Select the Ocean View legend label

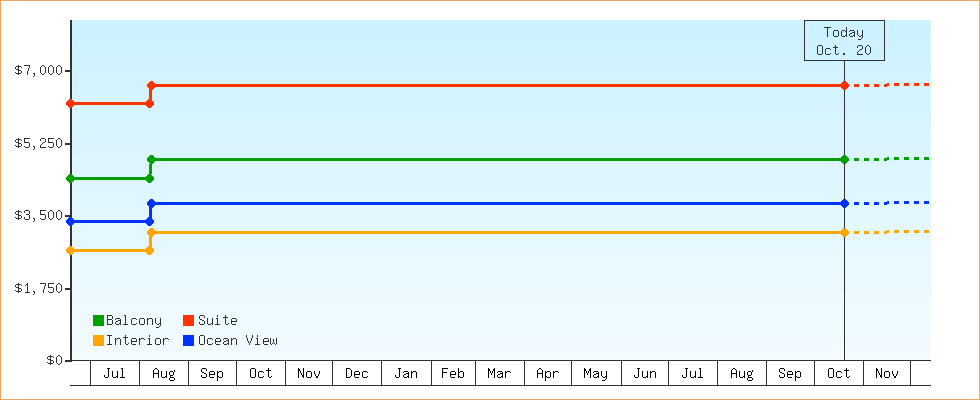tap(237, 341)
